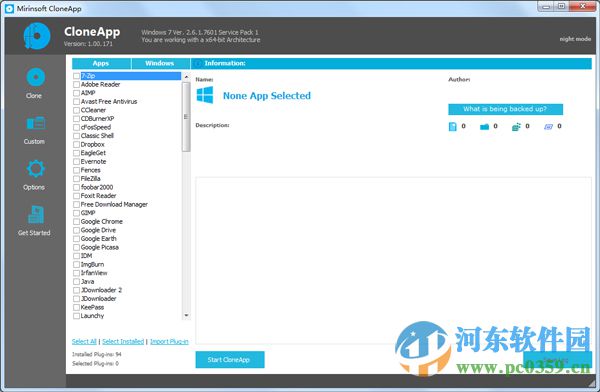Select the GIMP list entry
Screen dimensions: 600x392
[x=88, y=213]
